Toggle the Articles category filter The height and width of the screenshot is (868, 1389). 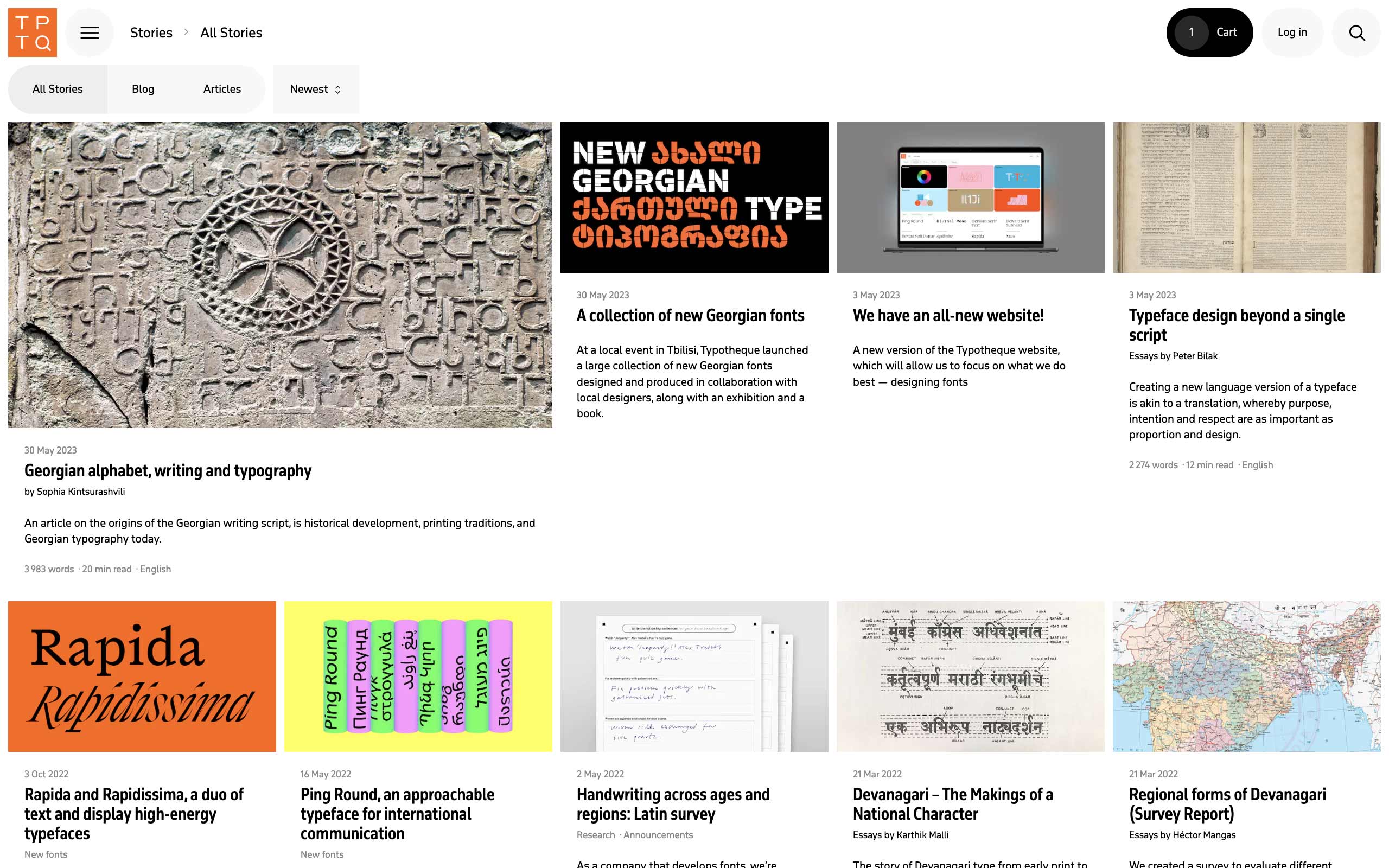[222, 89]
